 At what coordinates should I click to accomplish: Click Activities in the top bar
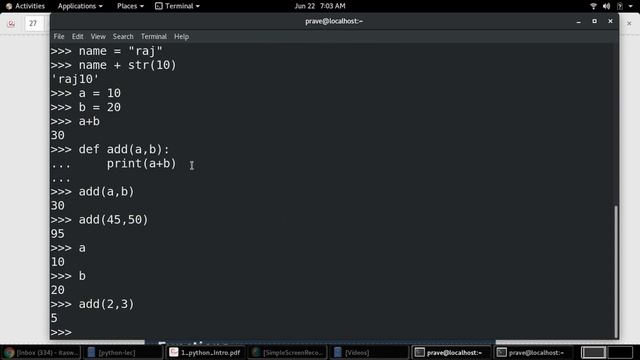coord(25,6)
